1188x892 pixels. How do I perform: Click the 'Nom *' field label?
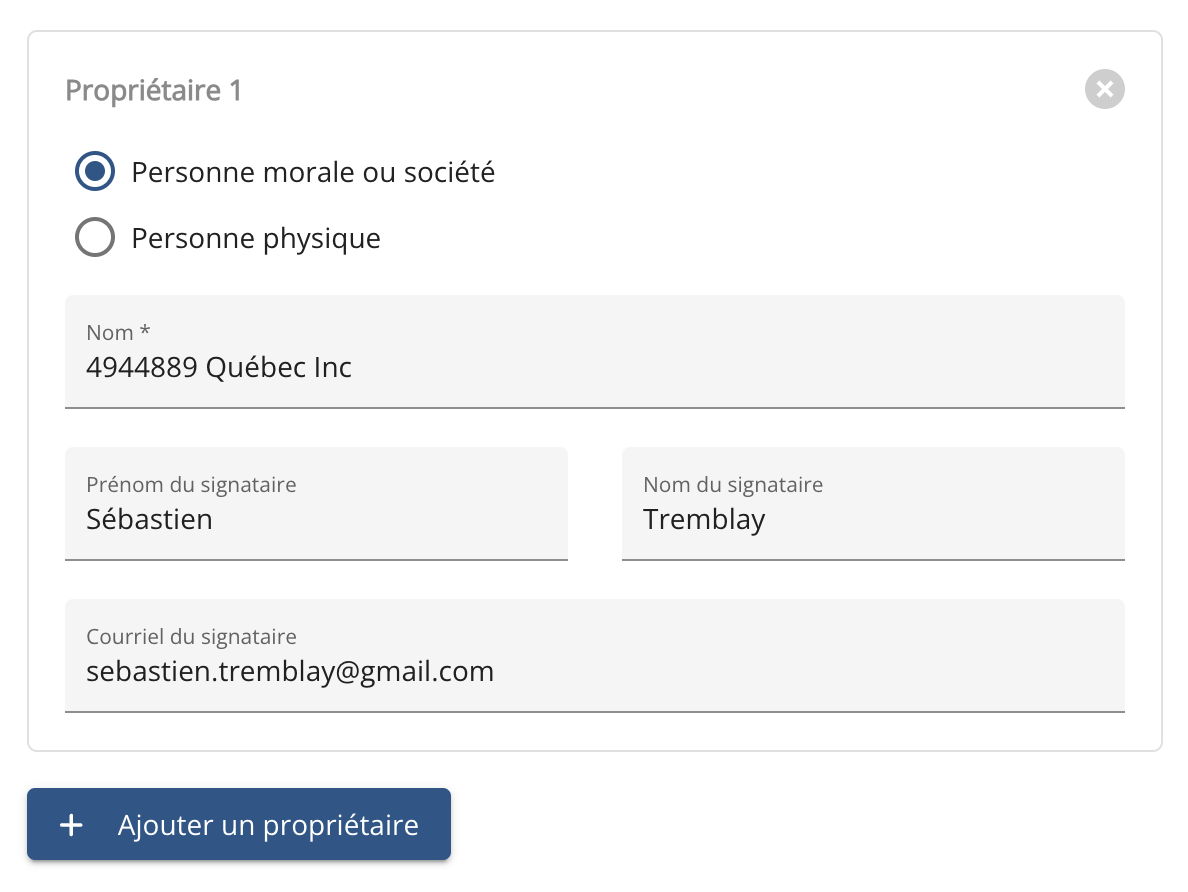[118, 333]
